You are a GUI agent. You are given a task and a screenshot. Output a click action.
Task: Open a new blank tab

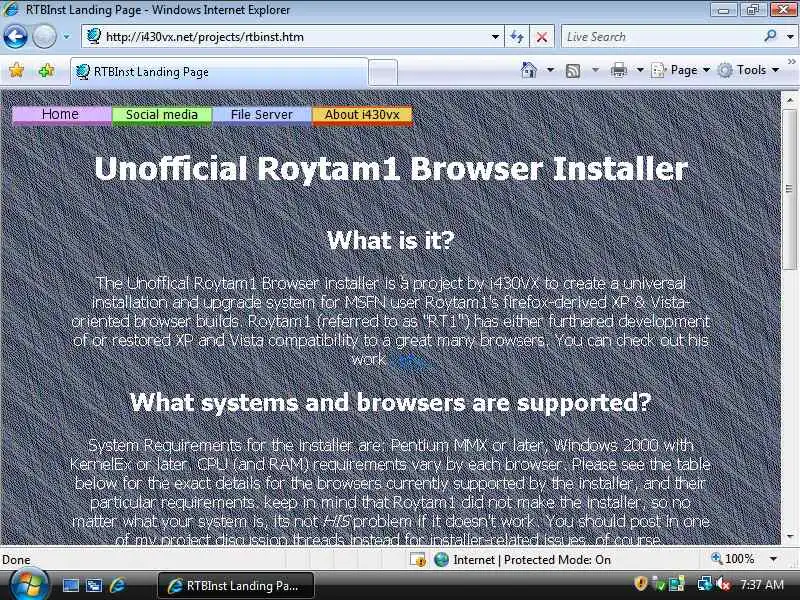click(x=383, y=72)
